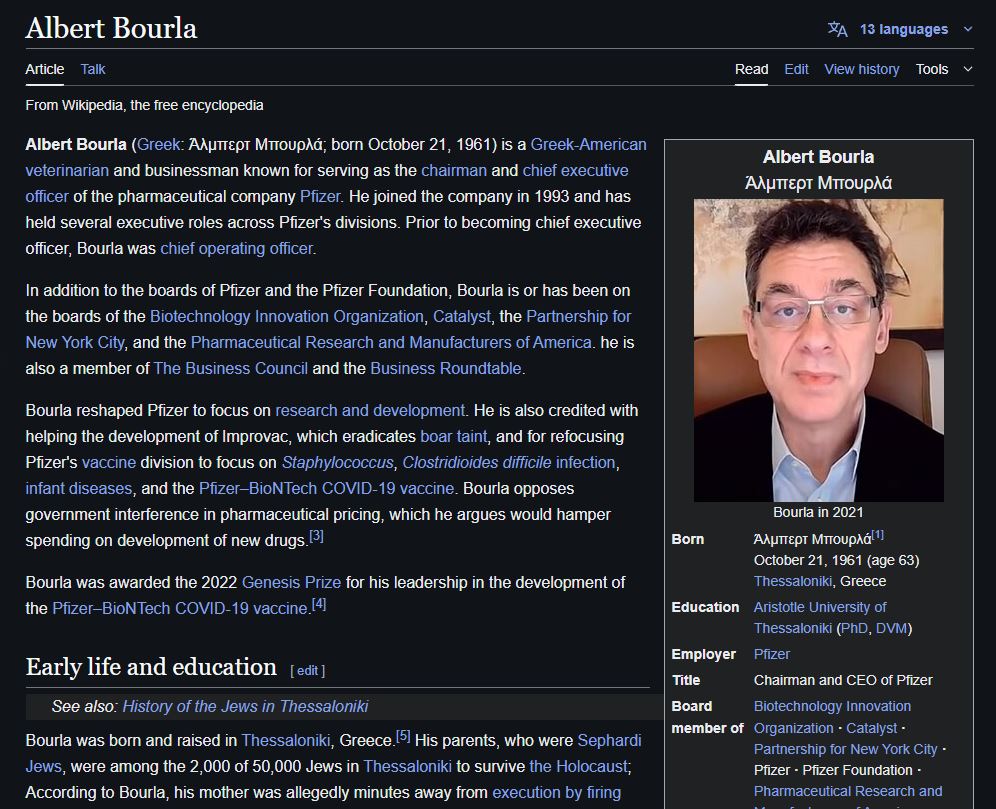The height and width of the screenshot is (809, 996).
Task: Follow the boar taint link
Action: [x=454, y=436]
